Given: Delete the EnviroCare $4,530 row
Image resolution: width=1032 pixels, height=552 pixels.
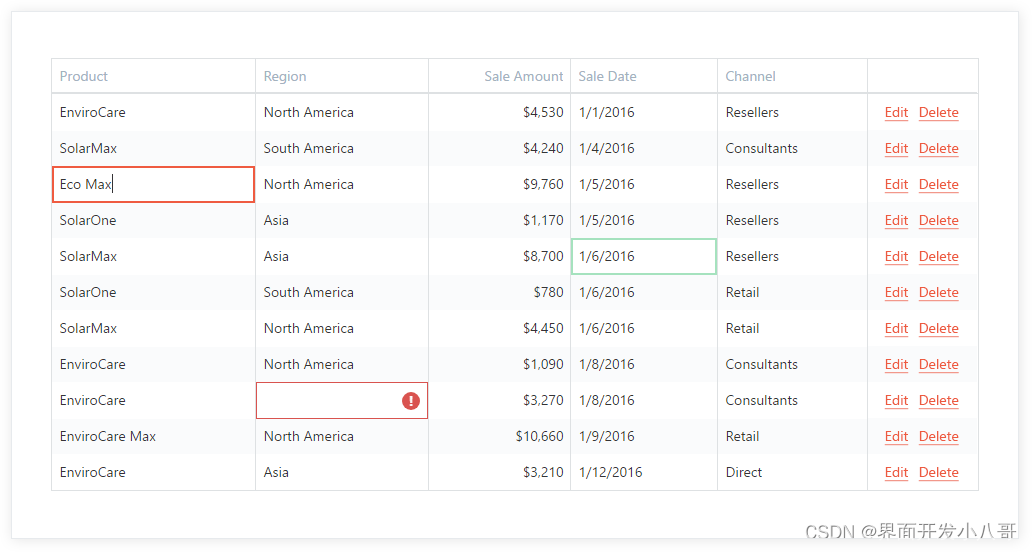Looking at the screenshot, I should [x=939, y=113].
